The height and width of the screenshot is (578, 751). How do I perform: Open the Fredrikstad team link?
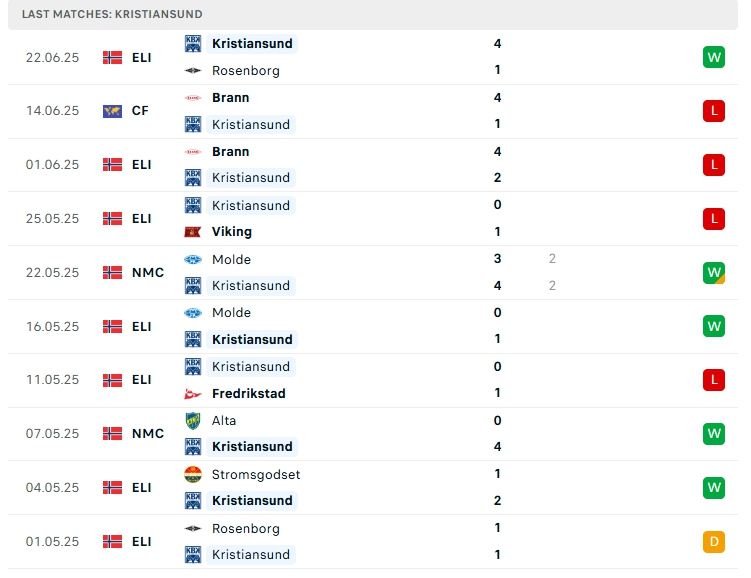[248, 394]
